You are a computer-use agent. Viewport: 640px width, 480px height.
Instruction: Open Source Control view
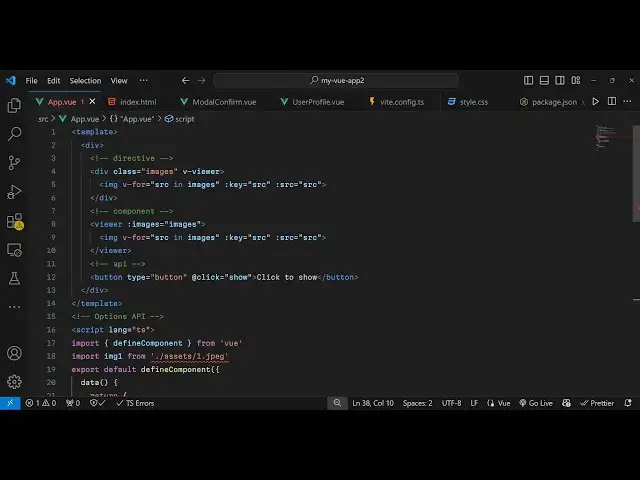pyautogui.click(x=14, y=163)
